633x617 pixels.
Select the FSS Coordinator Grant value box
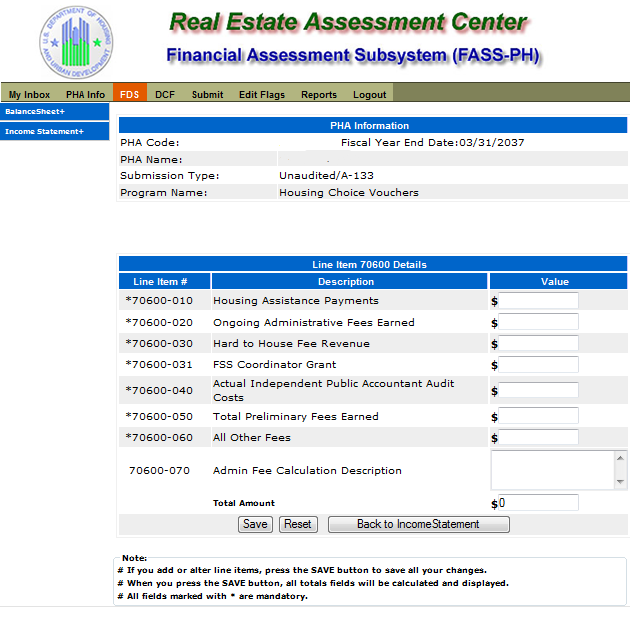coord(538,365)
